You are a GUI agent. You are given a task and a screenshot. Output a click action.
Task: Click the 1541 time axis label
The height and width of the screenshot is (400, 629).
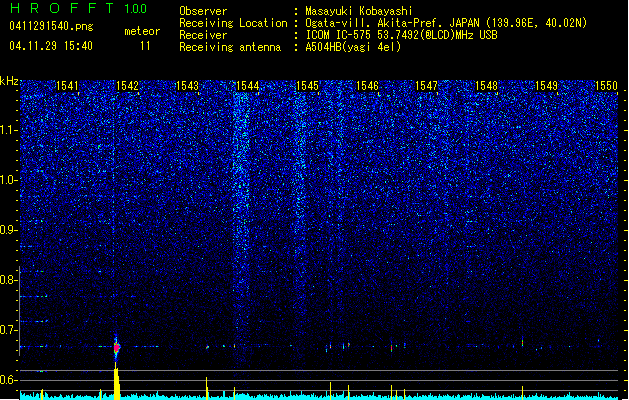67,86
